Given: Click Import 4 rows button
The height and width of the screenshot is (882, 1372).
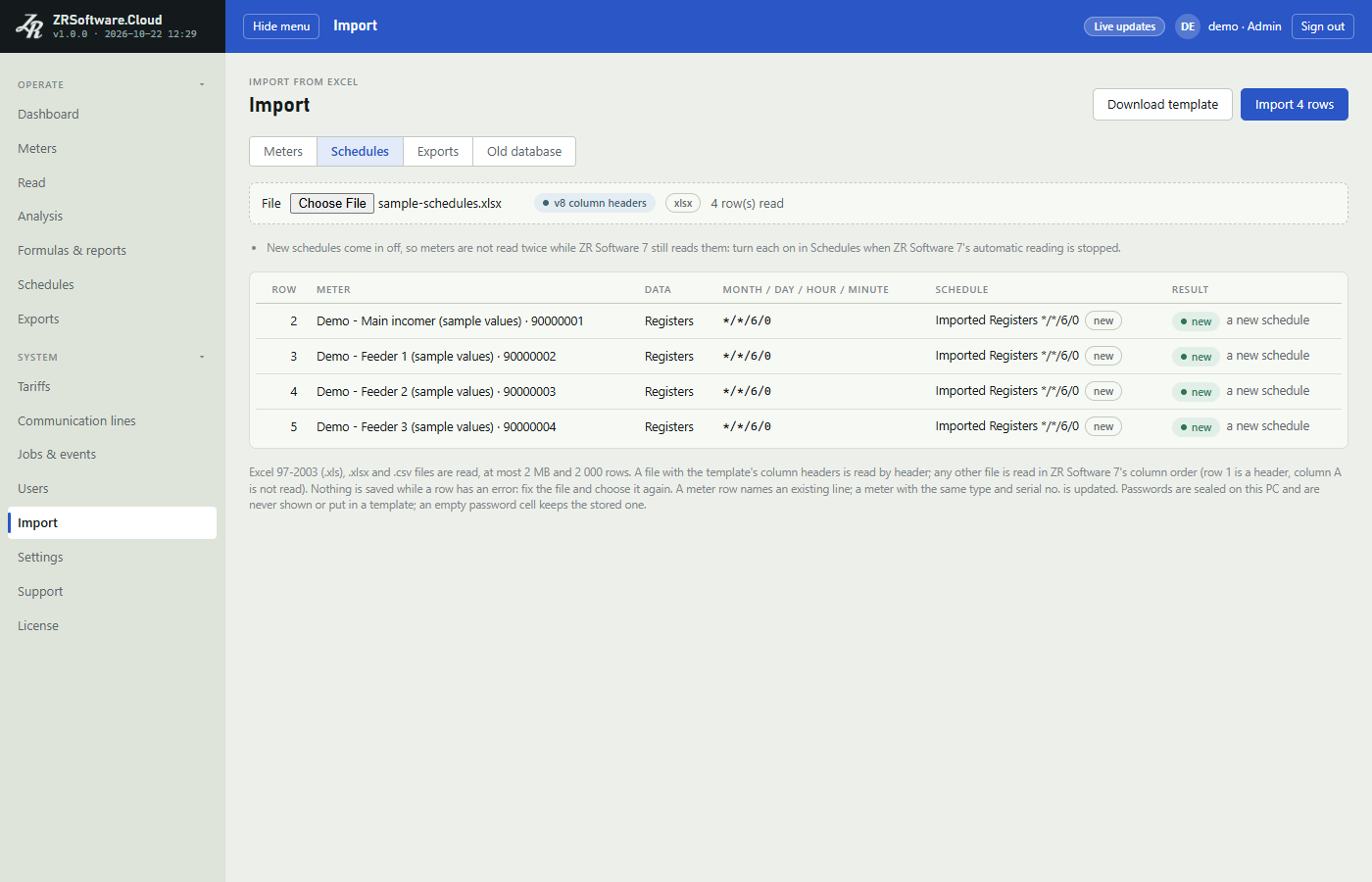Looking at the screenshot, I should tap(1295, 105).
